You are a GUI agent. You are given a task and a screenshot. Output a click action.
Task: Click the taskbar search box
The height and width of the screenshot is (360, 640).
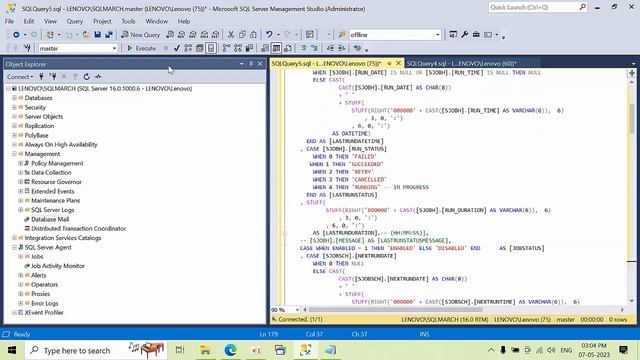point(95,350)
